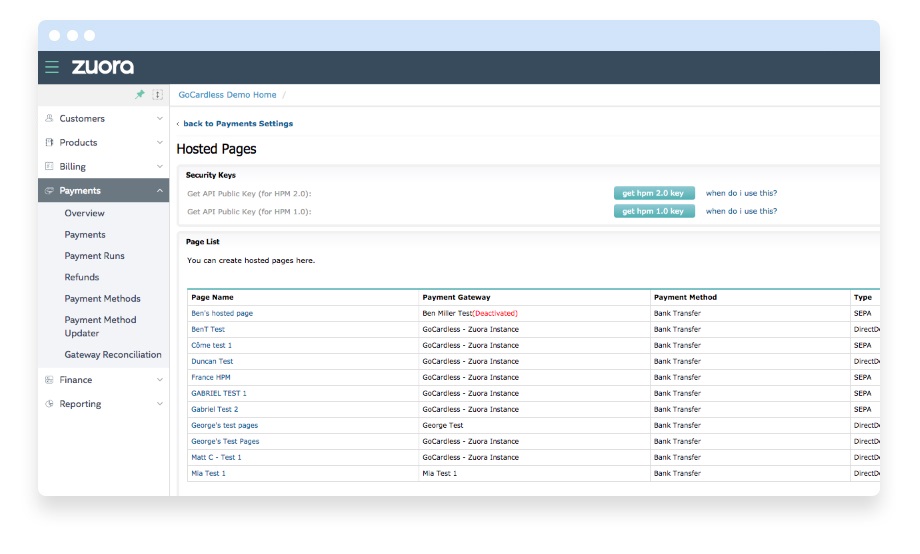This screenshot has height=554, width=920.
Task: Expand the Billing menu chevron
Action: point(160,166)
